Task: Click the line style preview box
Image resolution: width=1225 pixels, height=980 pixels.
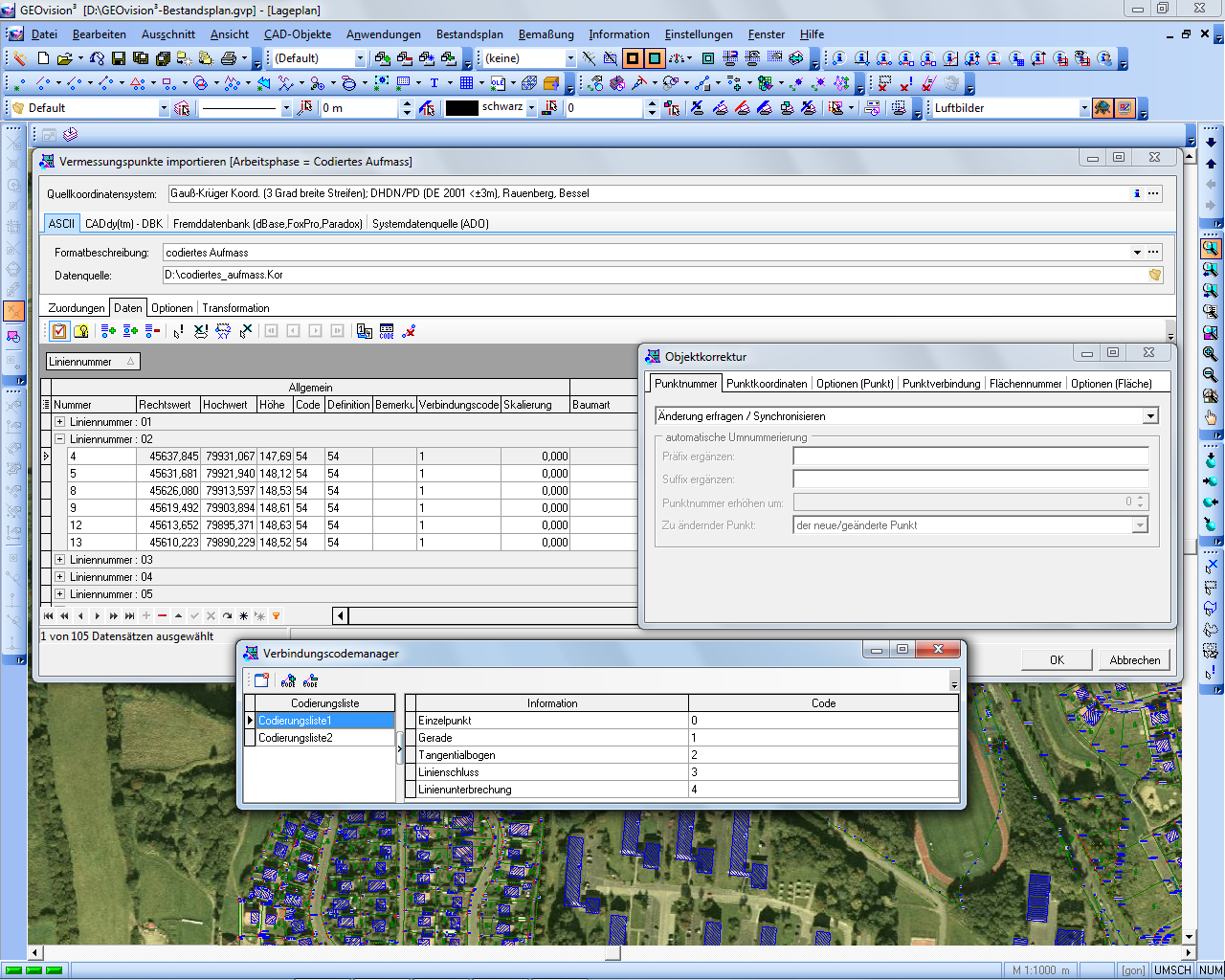Action: pos(239,108)
